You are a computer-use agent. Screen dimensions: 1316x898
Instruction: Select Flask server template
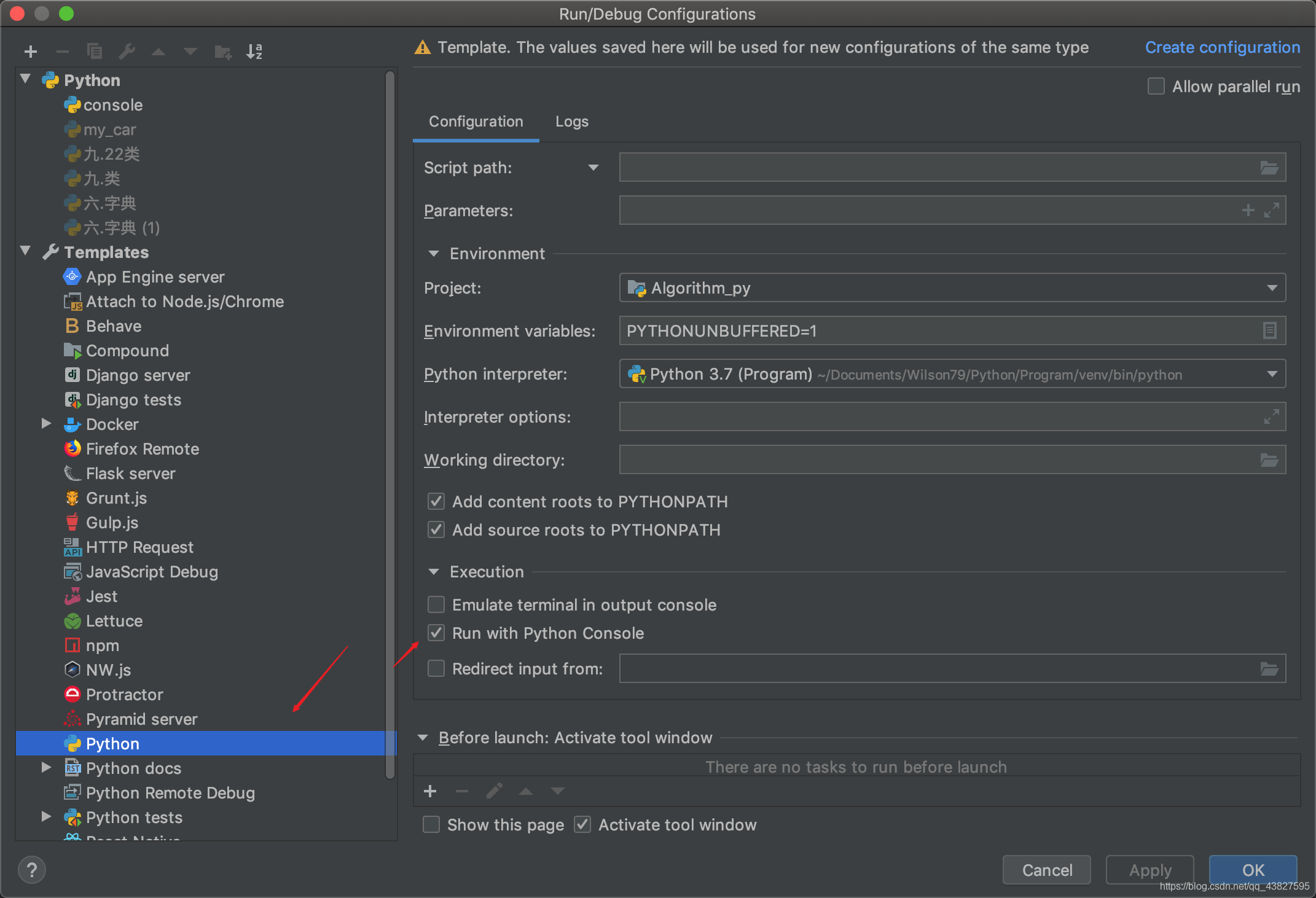[130, 474]
